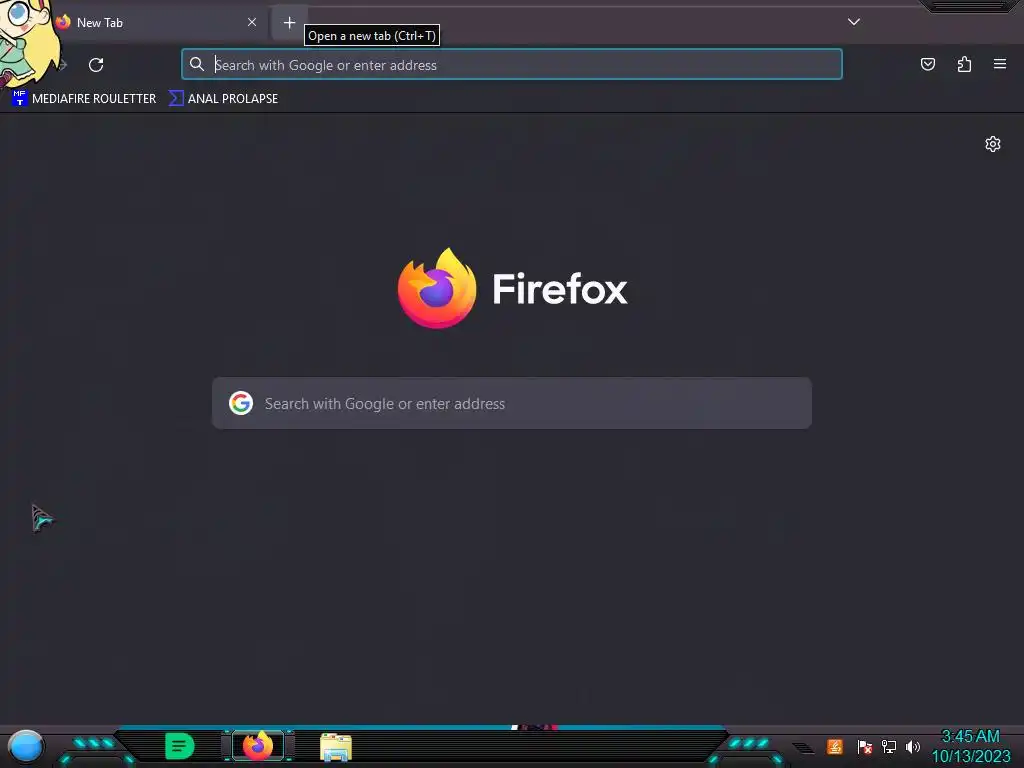Open the bookmark with the sigma icon

[223, 99]
